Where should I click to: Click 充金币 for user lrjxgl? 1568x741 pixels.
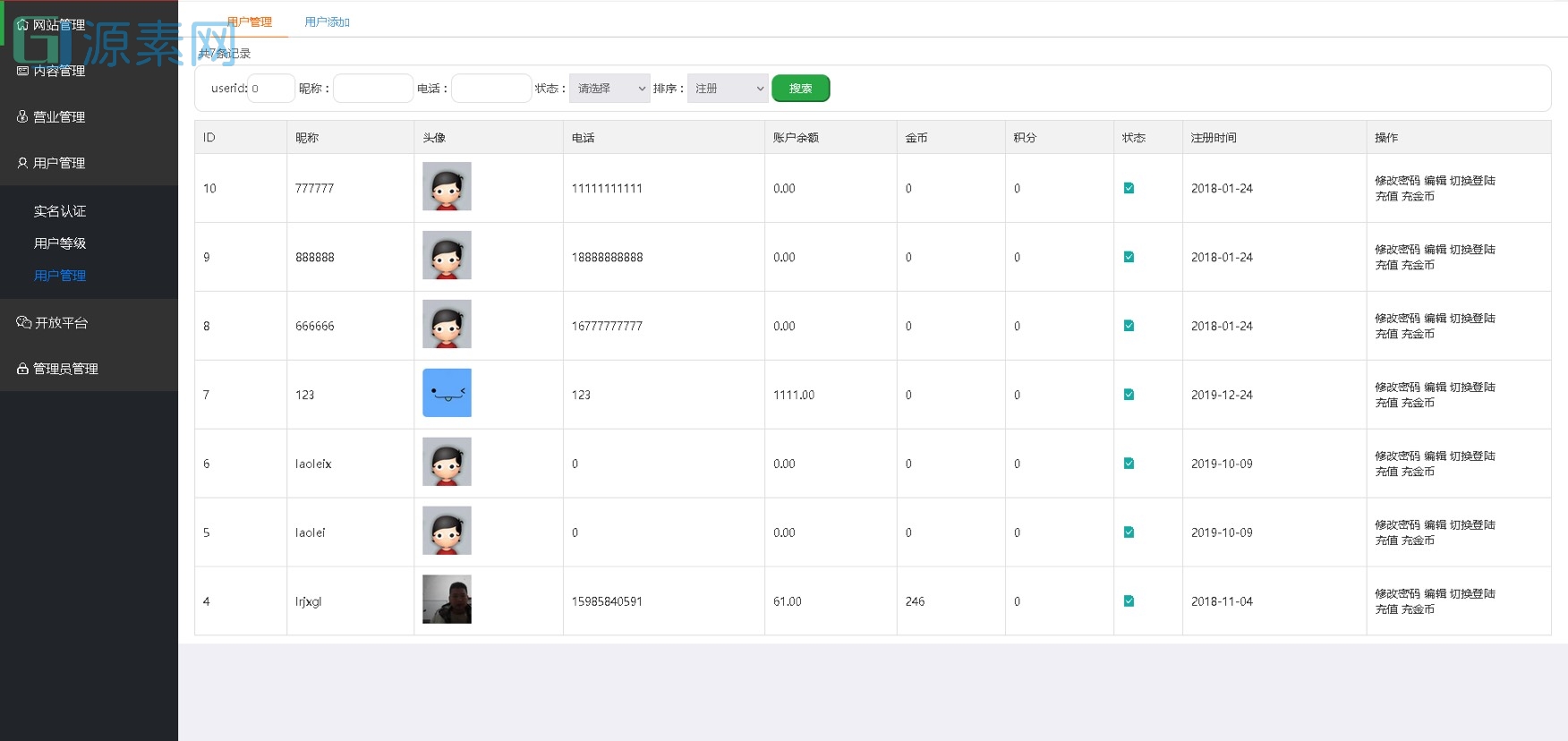[x=1418, y=609]
